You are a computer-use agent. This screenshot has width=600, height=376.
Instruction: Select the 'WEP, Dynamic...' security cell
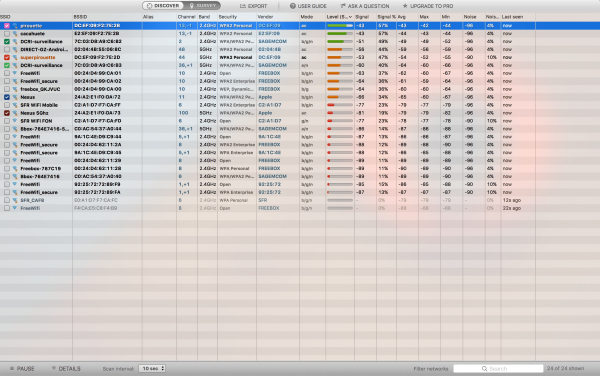coord(236,89)
